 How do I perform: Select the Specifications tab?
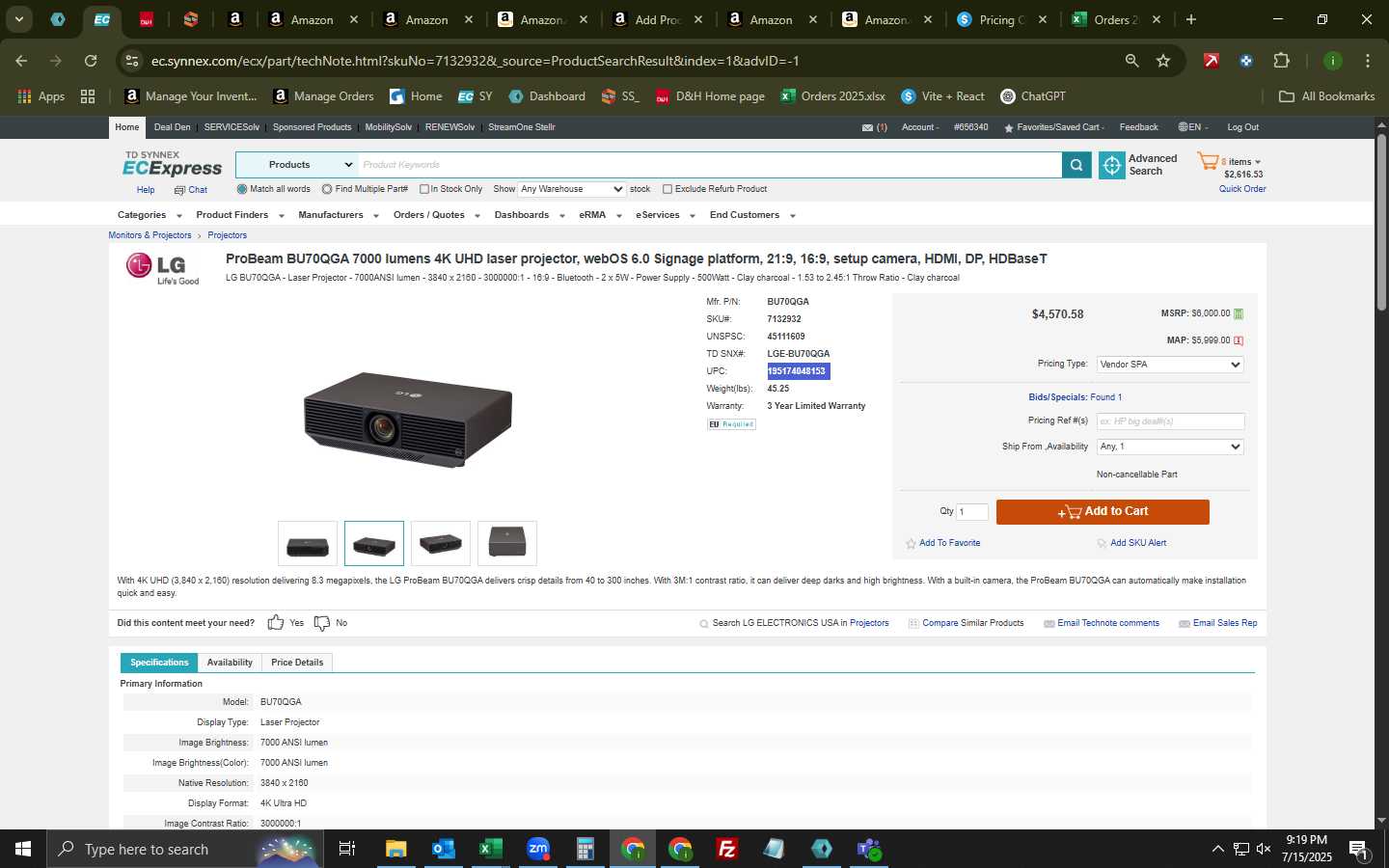[x=159, y=663]
